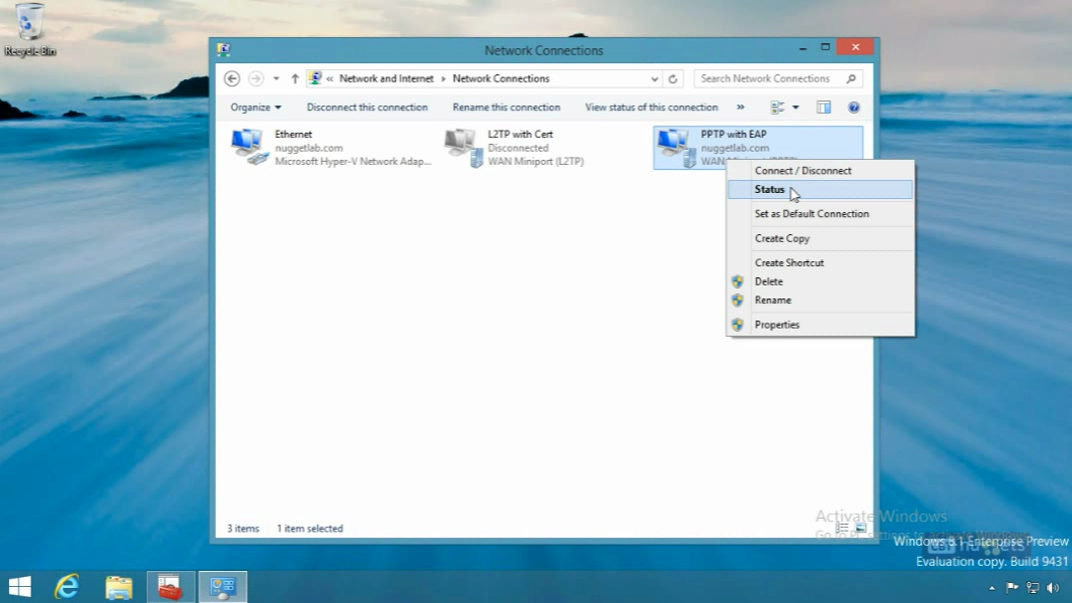Toggle the preview pane

pyautogui.click(x=823, y=107)
